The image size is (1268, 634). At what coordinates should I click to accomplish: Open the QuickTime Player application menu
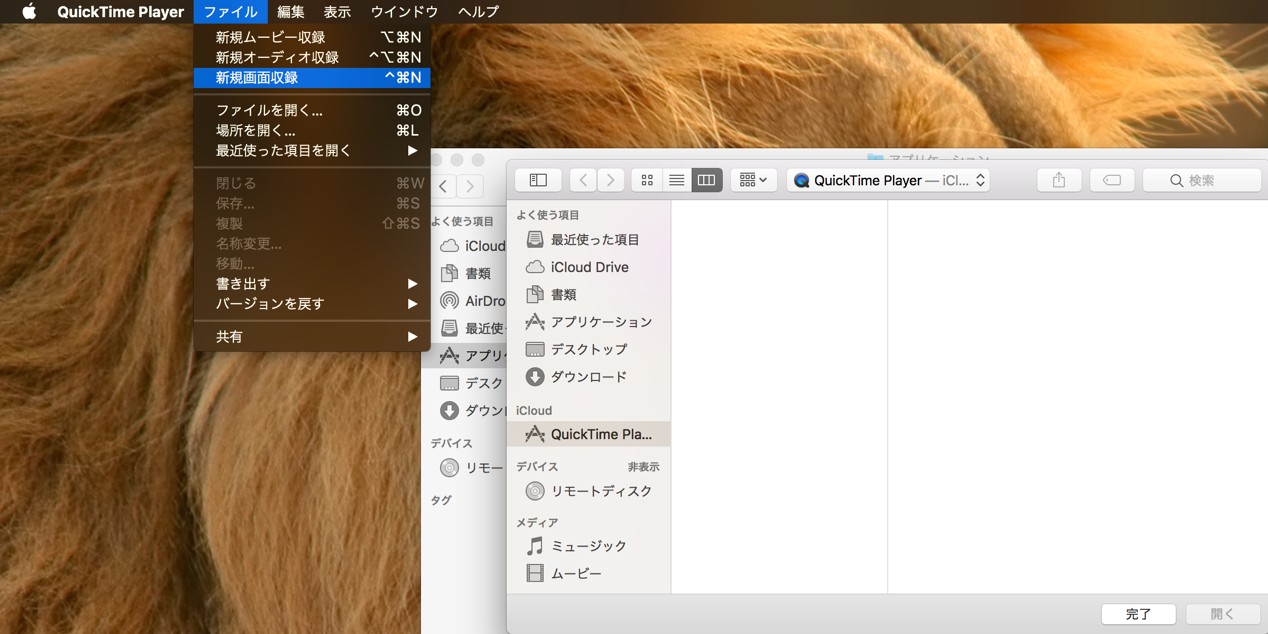coord(120,12)
